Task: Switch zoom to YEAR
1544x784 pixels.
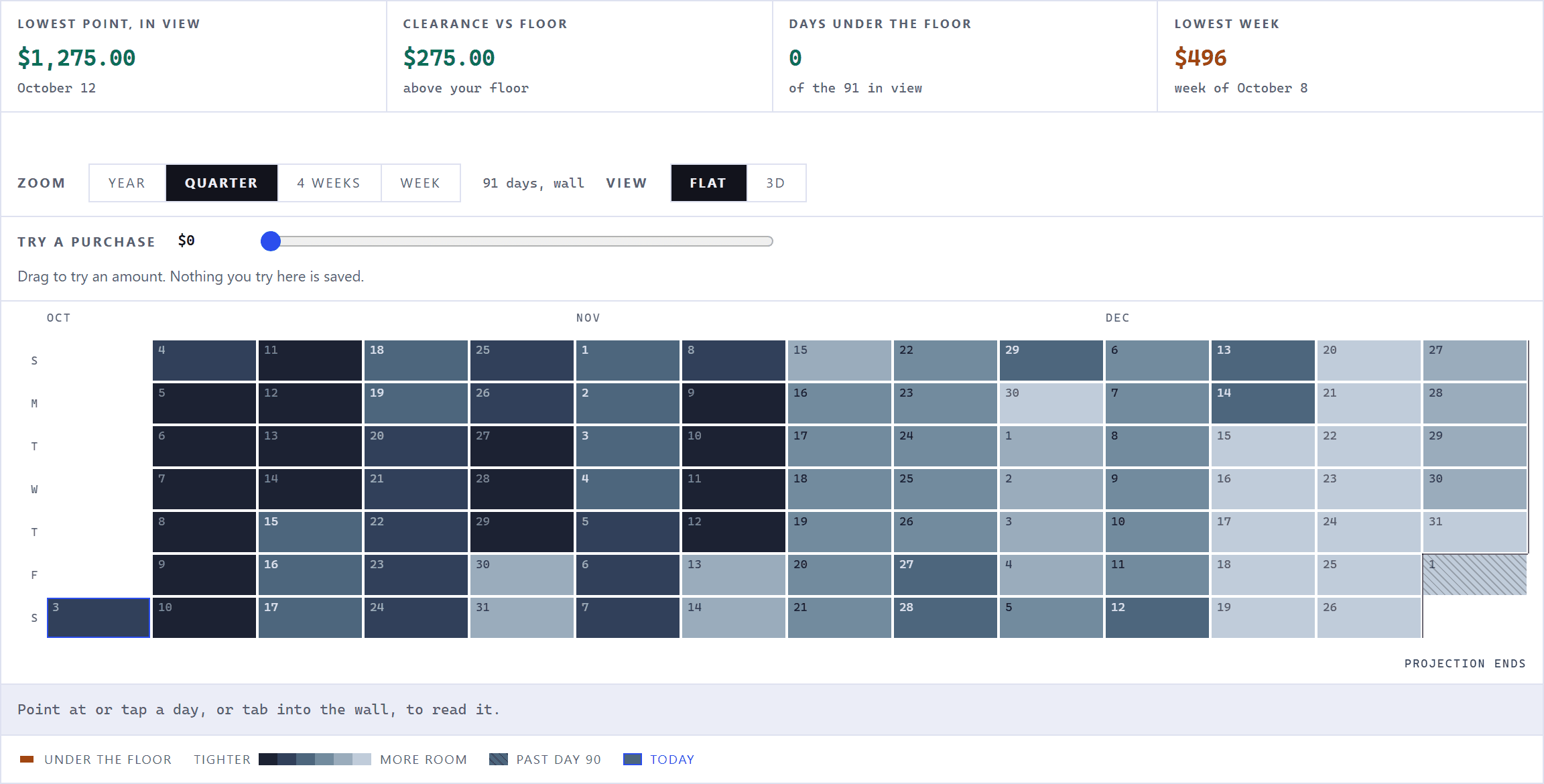Action: 127,183
